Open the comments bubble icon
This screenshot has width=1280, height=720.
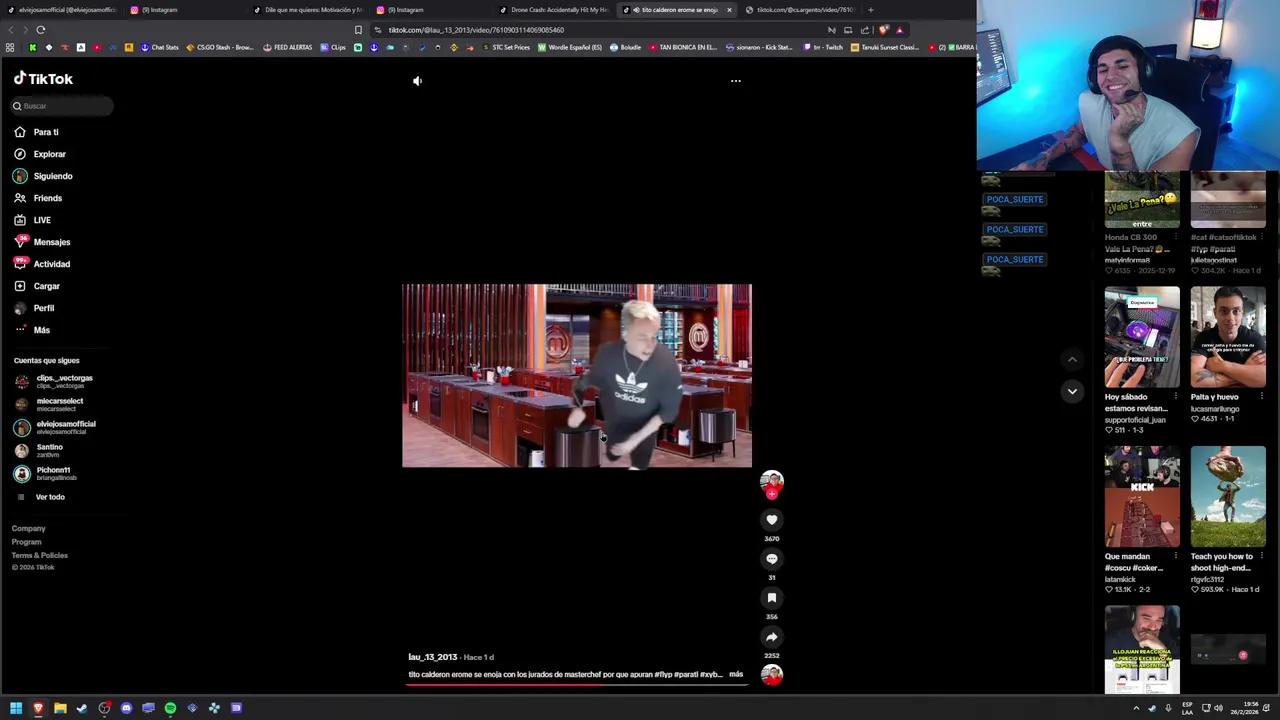(x=771, y=559)
